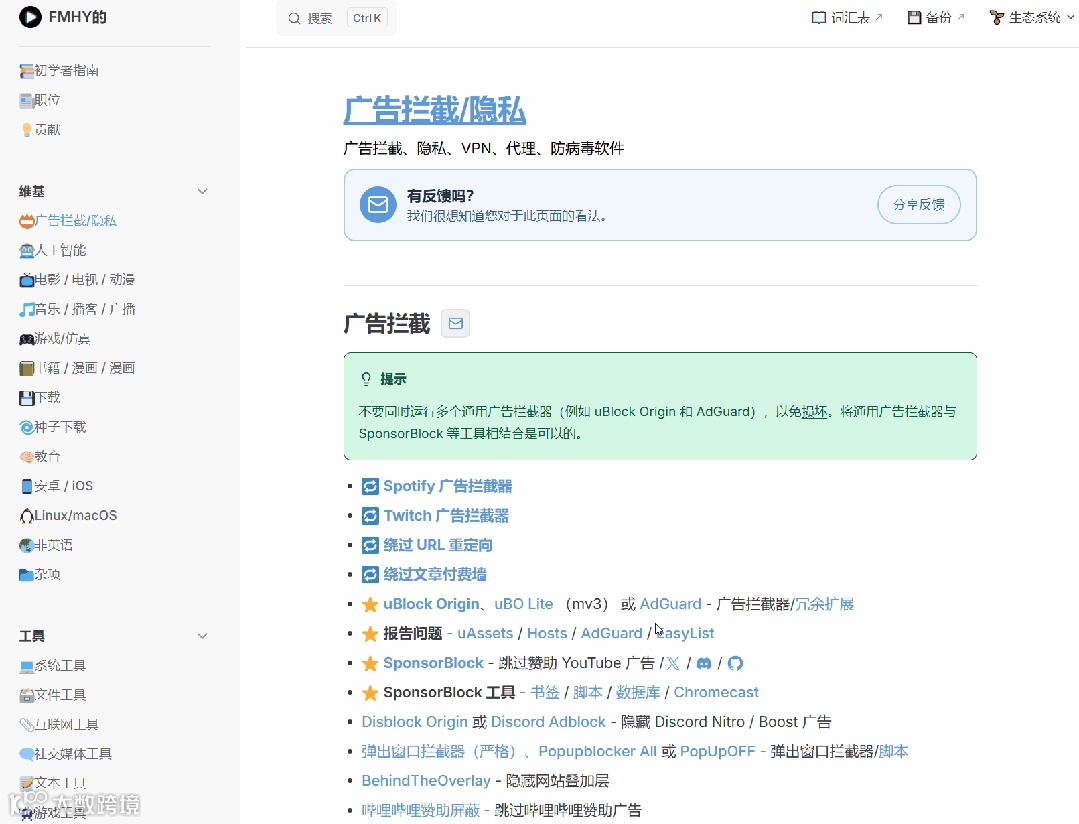Image resolution: width=1079 pixels, height=824 pixels.
Task: Click the refresh icon before Spotify 广告拦截器
Action: (370, 487)
